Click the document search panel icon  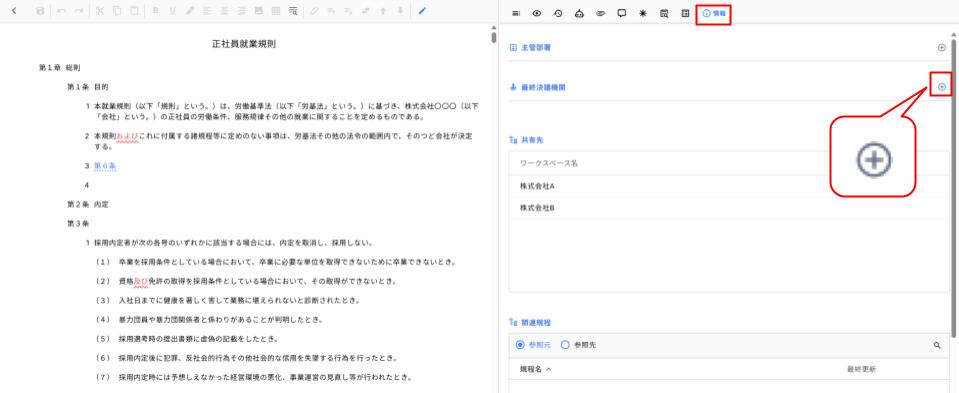point(664,13)
